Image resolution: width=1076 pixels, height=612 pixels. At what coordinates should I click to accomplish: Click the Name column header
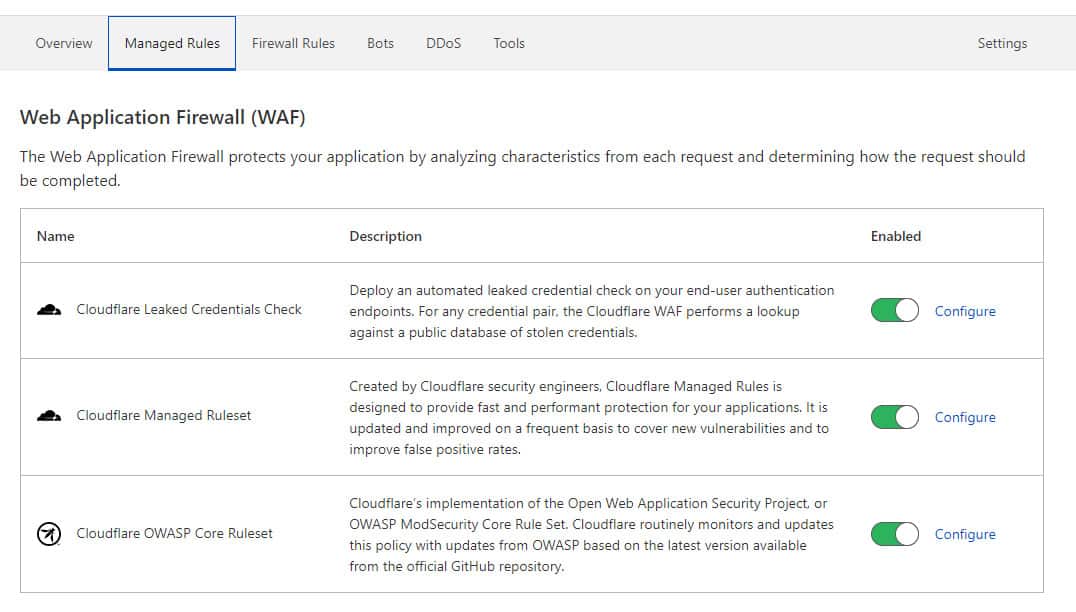point(56,236)
